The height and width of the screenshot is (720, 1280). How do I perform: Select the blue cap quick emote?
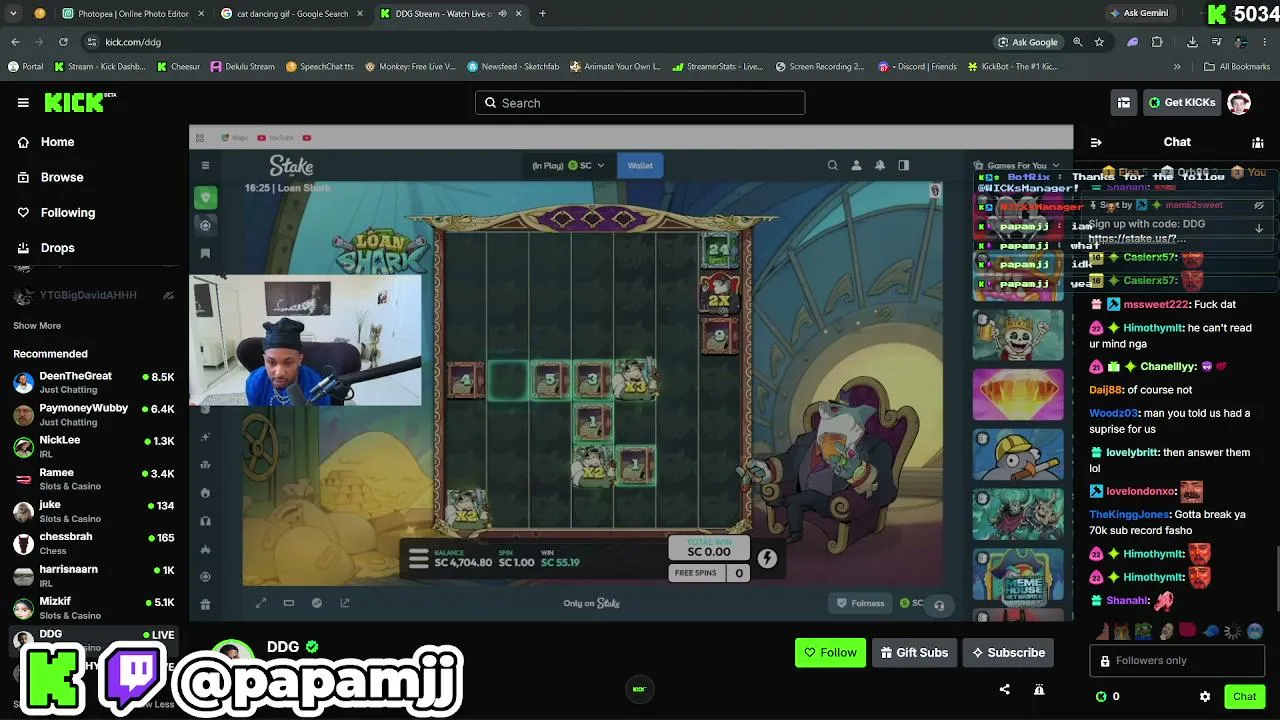coord(1210,631)
